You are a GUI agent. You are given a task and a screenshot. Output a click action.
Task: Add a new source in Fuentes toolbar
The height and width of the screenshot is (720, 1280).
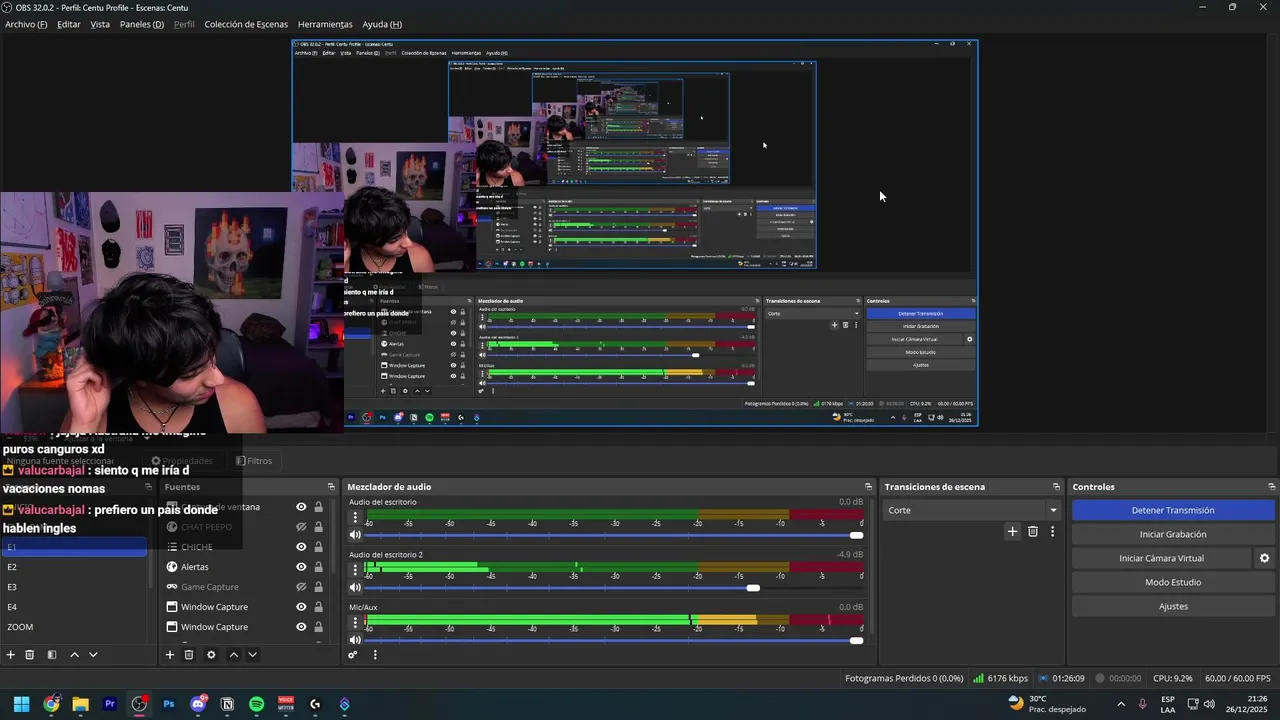pos(170,655)
